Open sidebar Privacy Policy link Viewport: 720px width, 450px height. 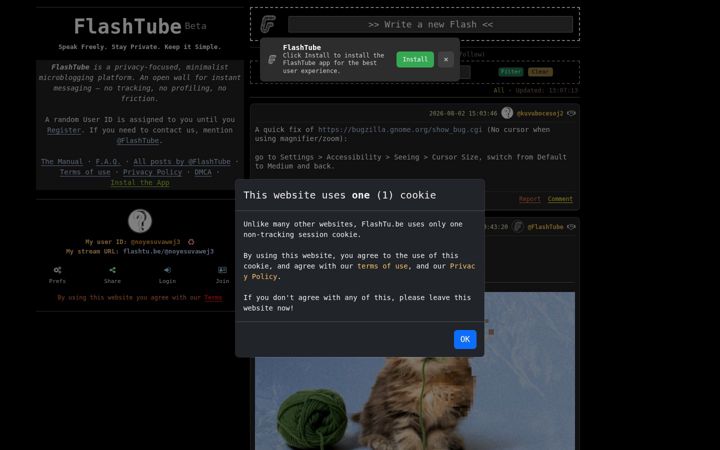coord(152,172)
